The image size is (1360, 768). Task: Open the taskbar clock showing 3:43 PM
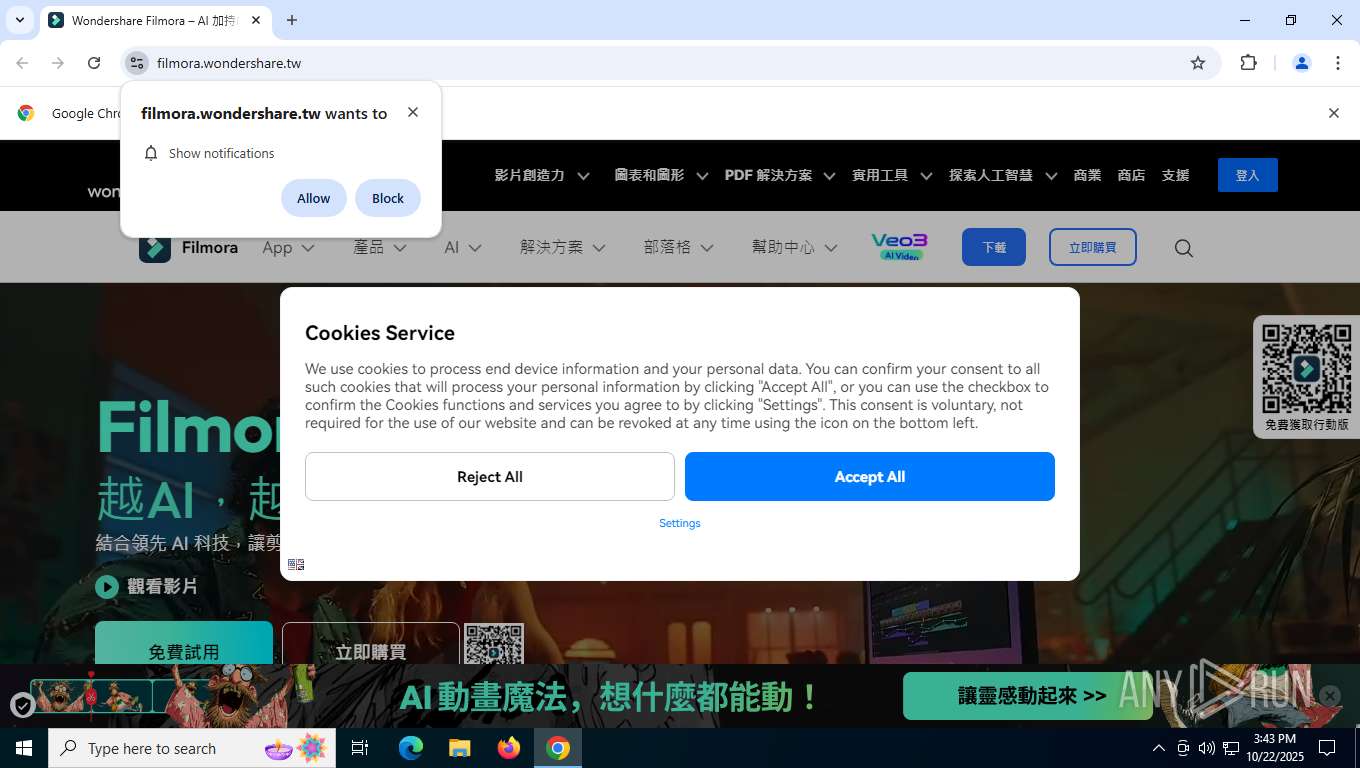[x=1274, y=748]
